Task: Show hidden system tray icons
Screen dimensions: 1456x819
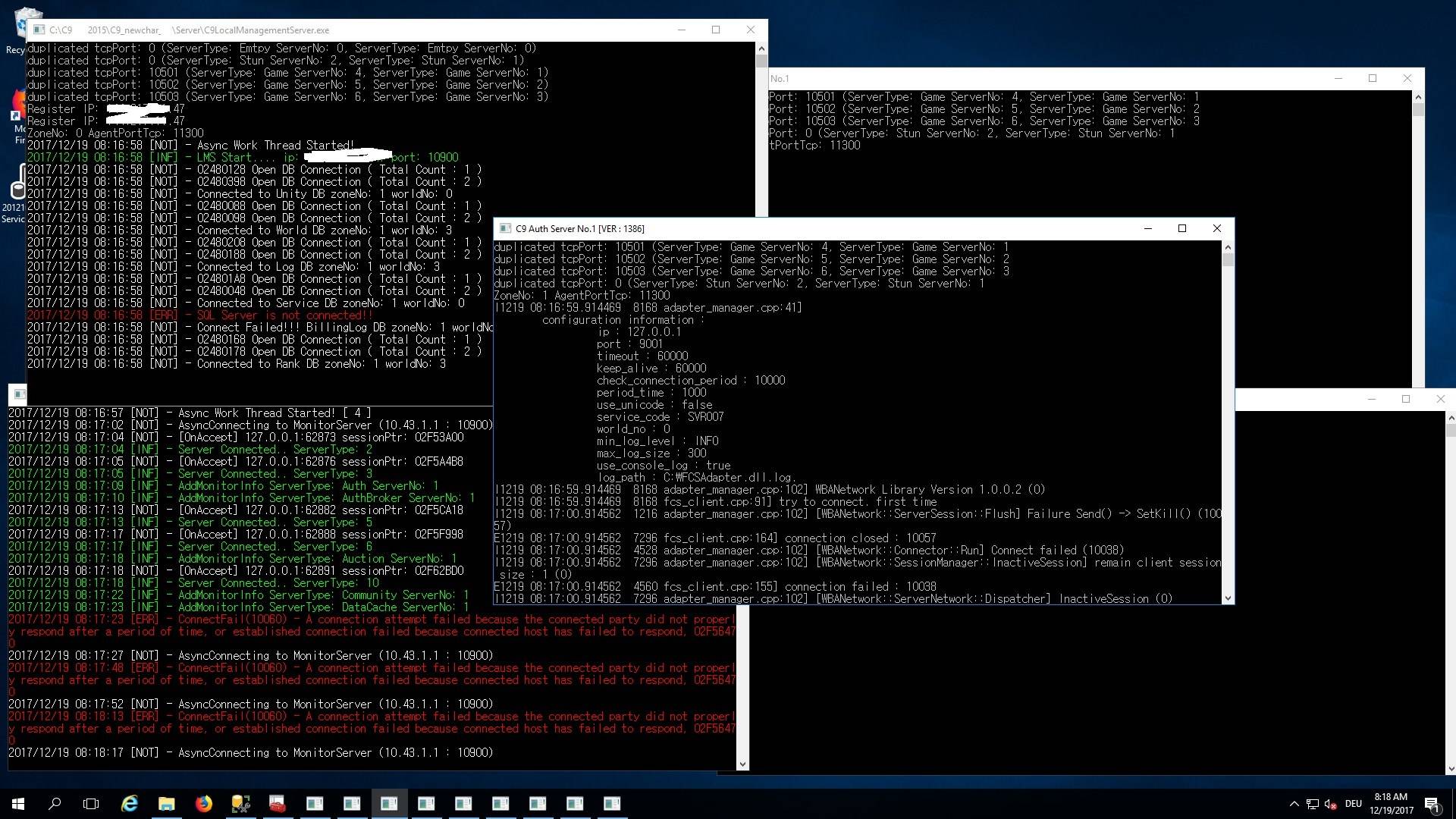Action: pos(1294,804)
